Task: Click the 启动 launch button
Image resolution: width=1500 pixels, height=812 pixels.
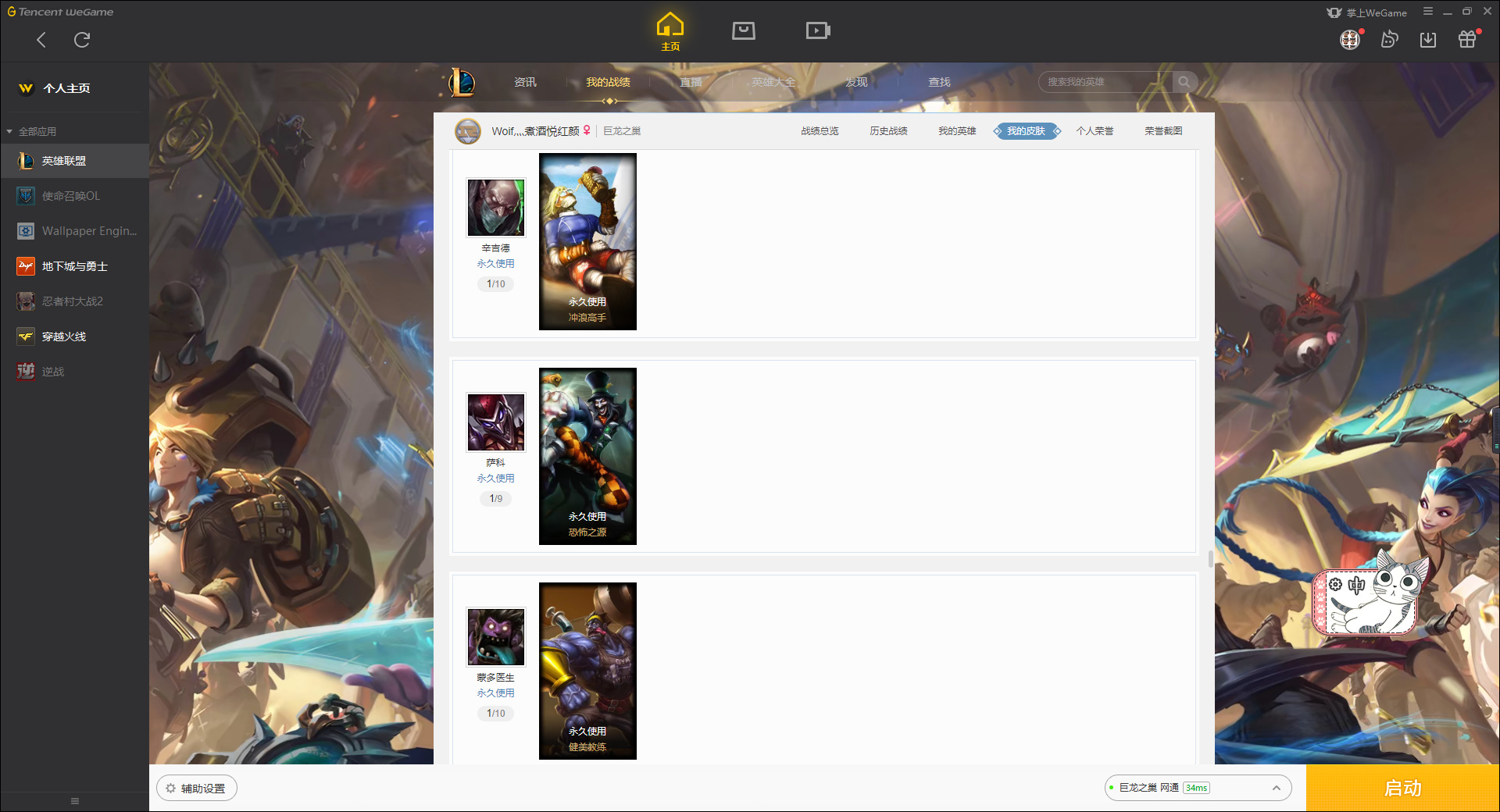Action: pyautogui.click(x=1402, y=788)
